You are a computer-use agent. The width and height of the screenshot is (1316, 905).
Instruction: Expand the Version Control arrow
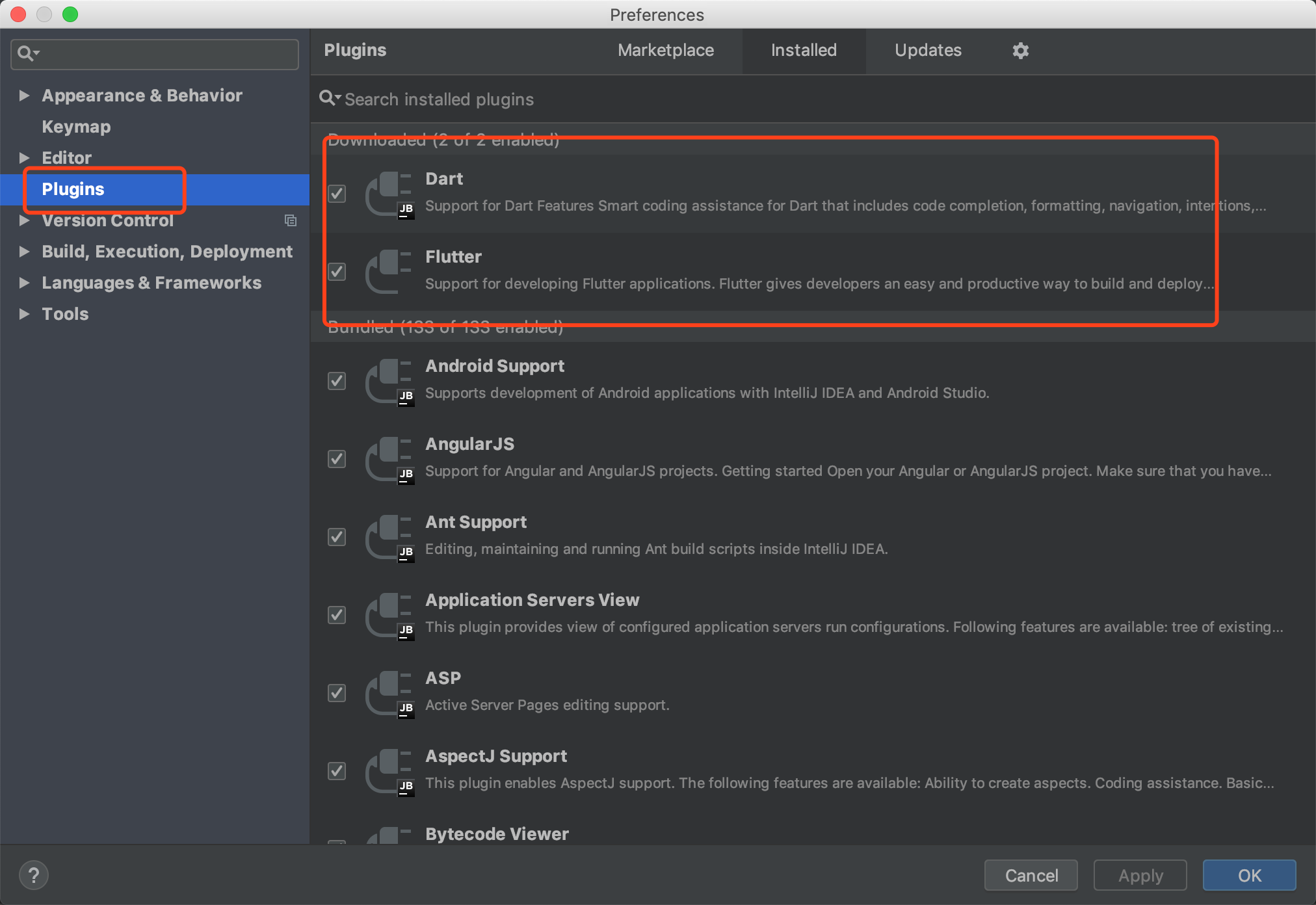(24, 220)
